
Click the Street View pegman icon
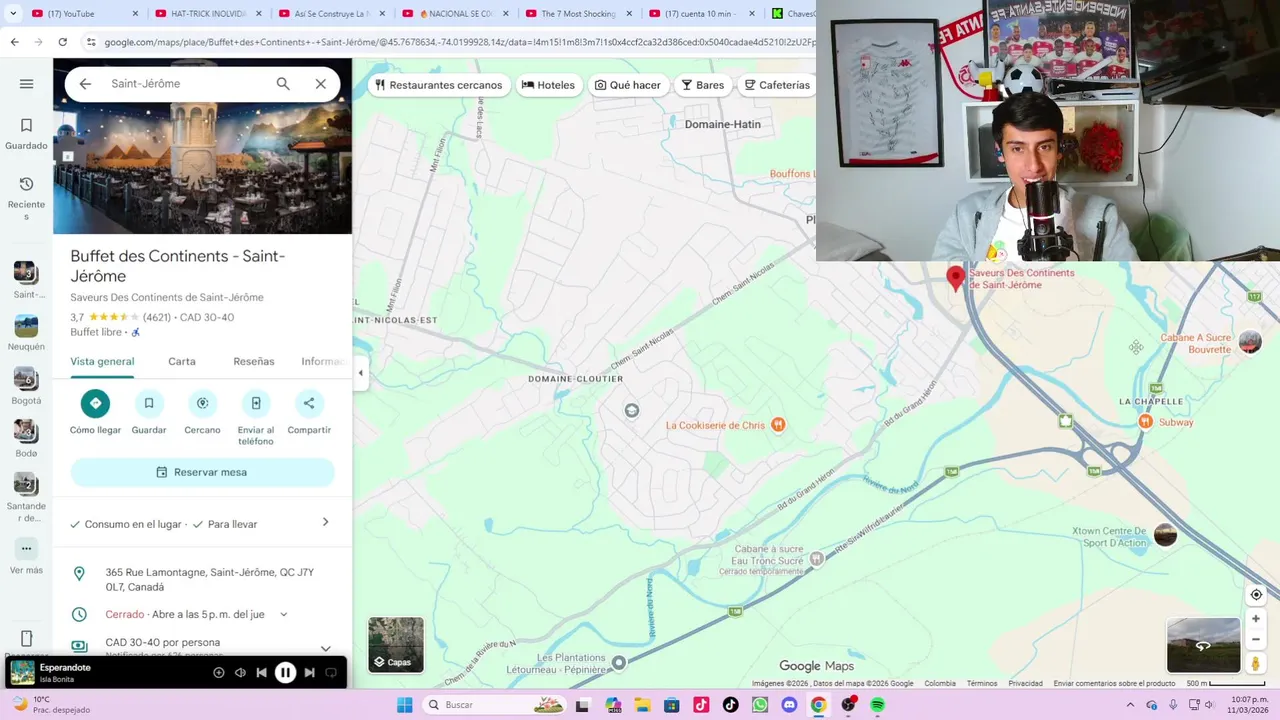pyautogui.click(x=1256, y=663)
